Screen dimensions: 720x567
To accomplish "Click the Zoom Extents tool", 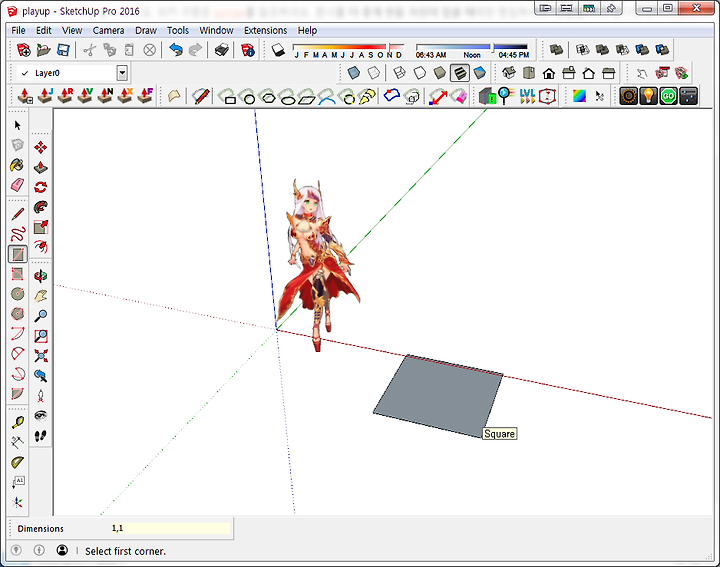I will pos(40,356).
